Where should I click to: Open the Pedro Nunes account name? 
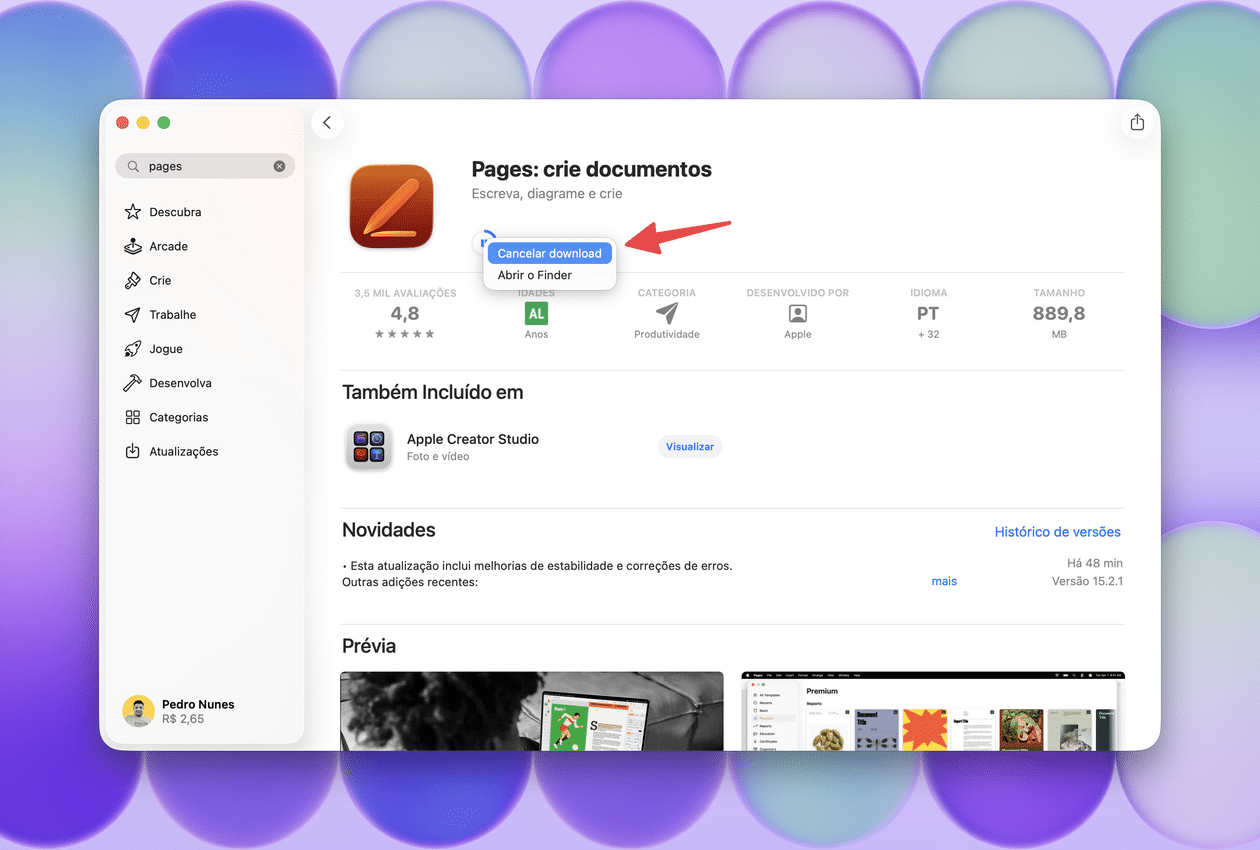(198, 704)
